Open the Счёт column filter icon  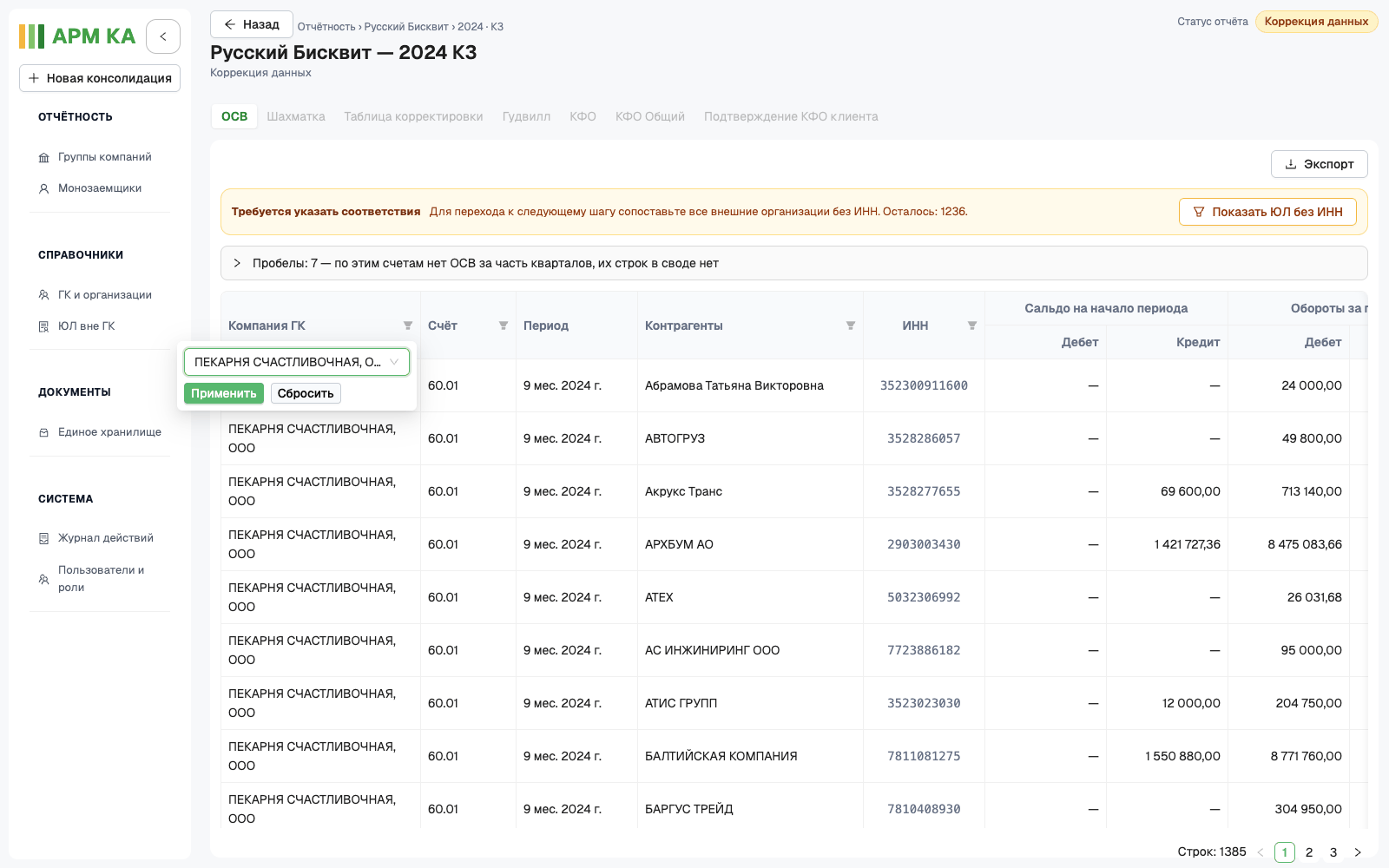click(x=504, y=325)
